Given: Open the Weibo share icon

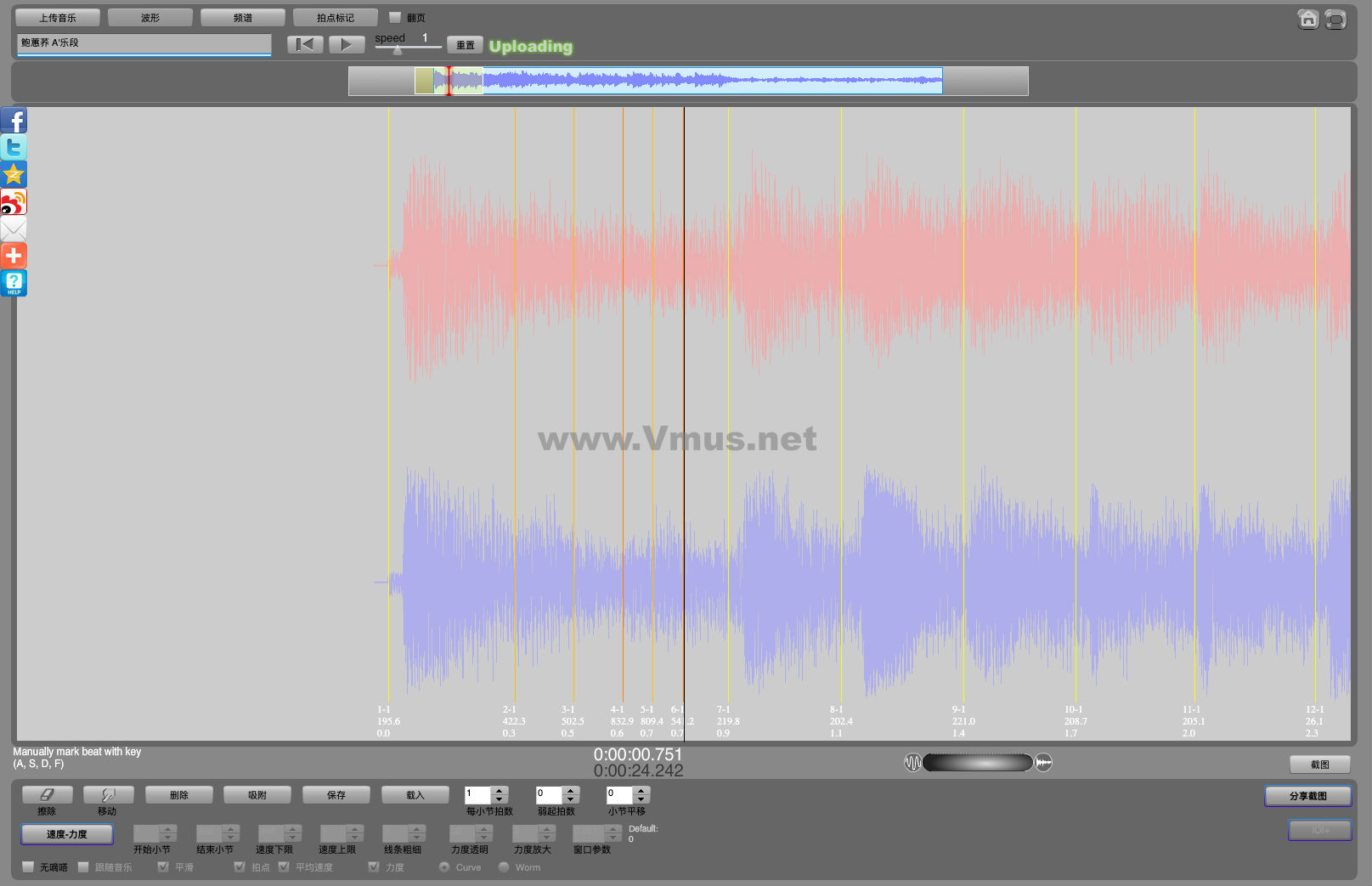Looking at the screenshot, I should 14,202.
